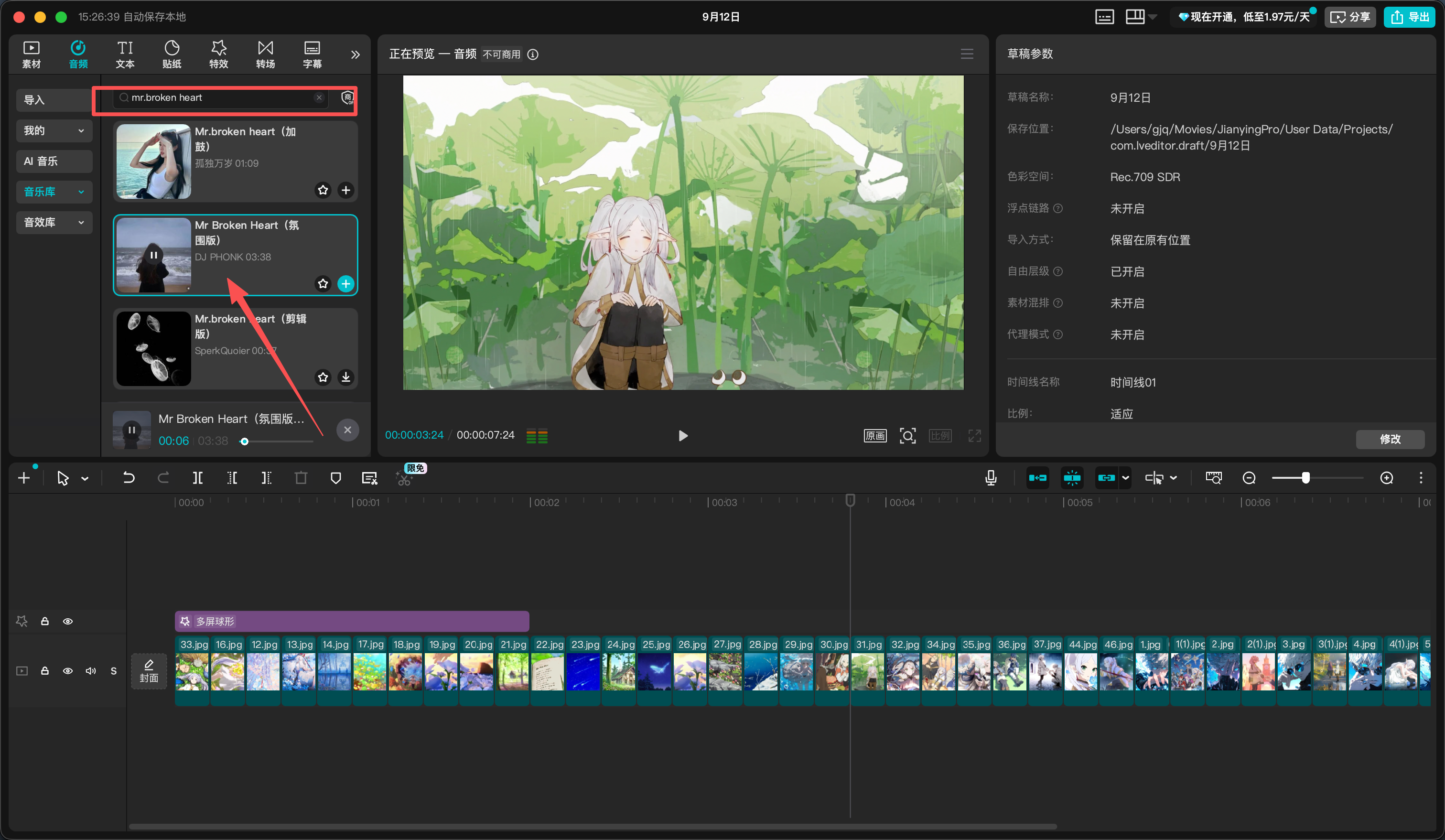Split the clip at the playhead

(197, 478)
